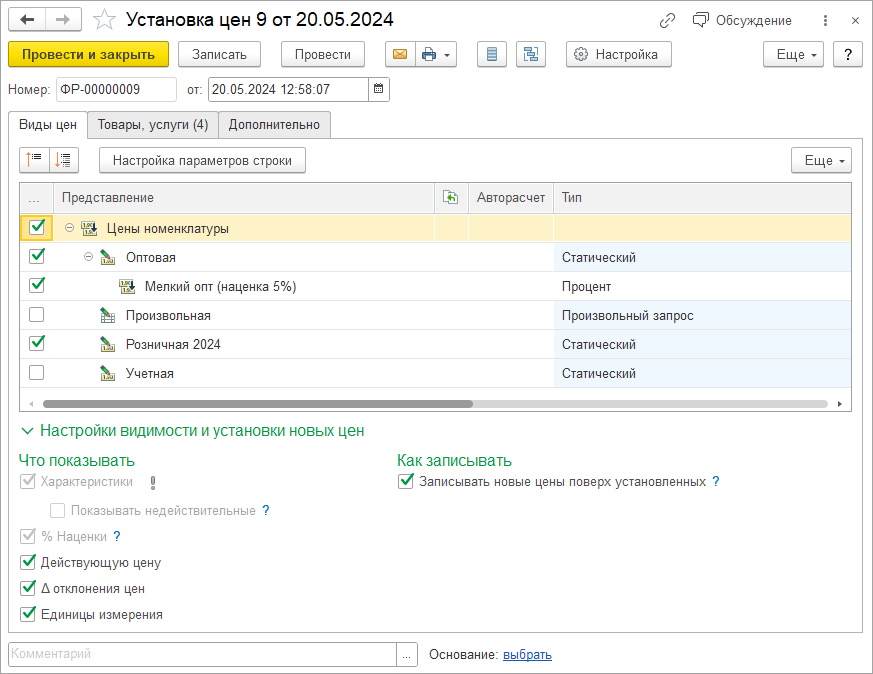Open the calendar date picker icon
The width and height of the screenshot is (873, 674).
click(x=378, y=90)
